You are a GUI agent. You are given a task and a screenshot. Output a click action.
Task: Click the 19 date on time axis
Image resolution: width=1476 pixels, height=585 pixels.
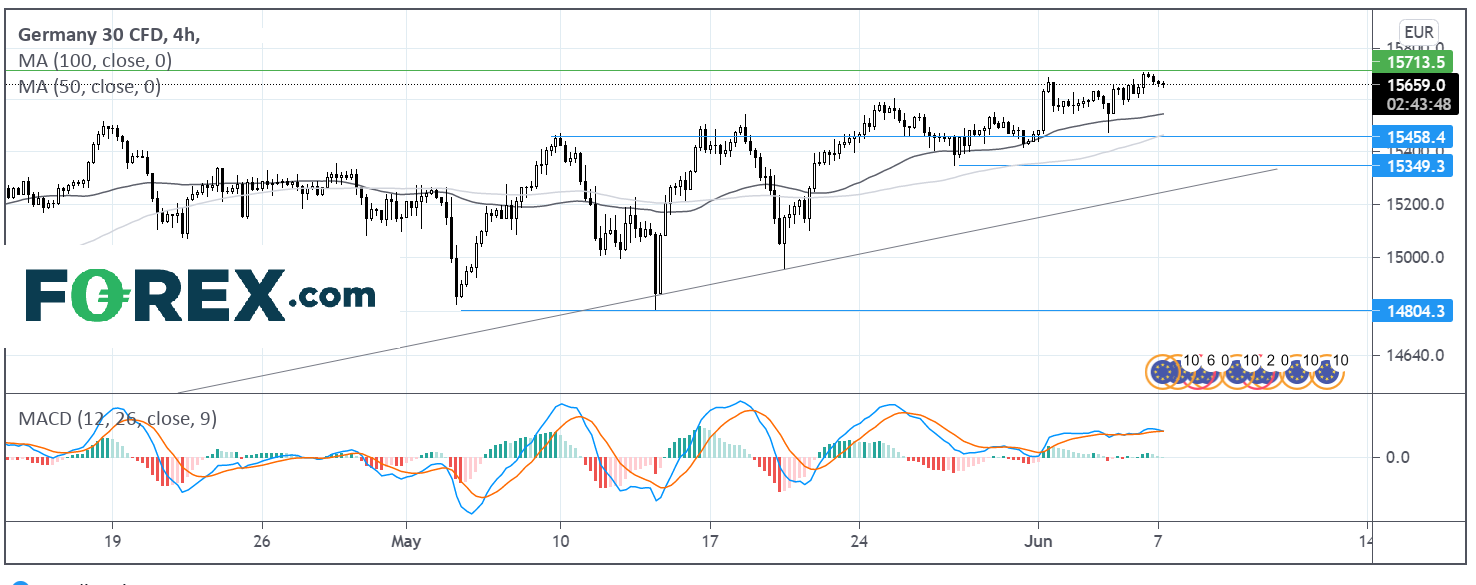112,540
